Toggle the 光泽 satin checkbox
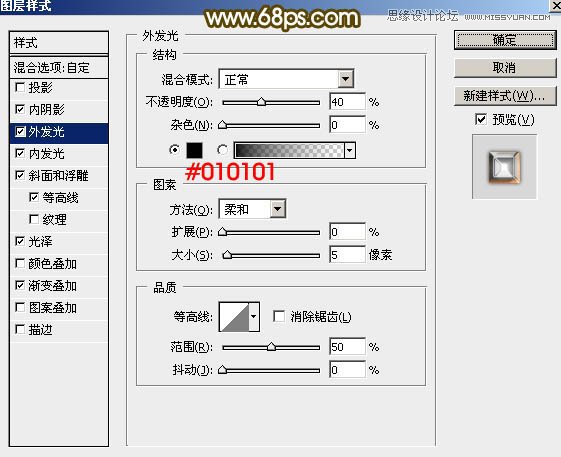 click(x=20, y=241)
